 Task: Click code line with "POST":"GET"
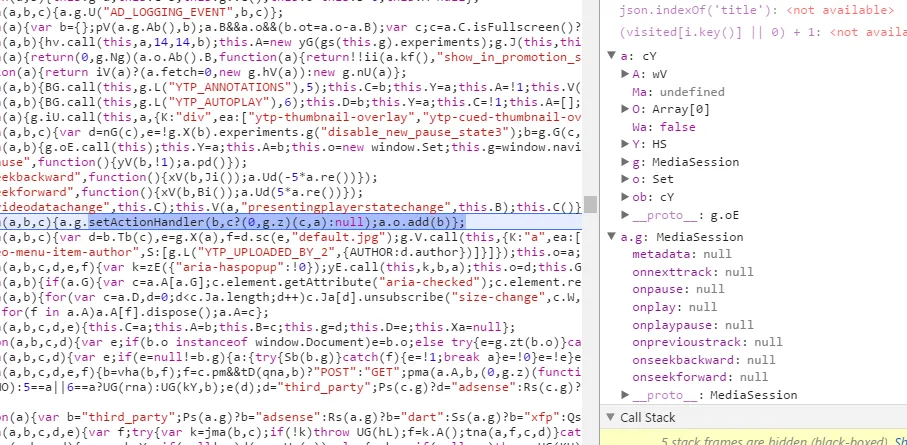pos(291,372)
